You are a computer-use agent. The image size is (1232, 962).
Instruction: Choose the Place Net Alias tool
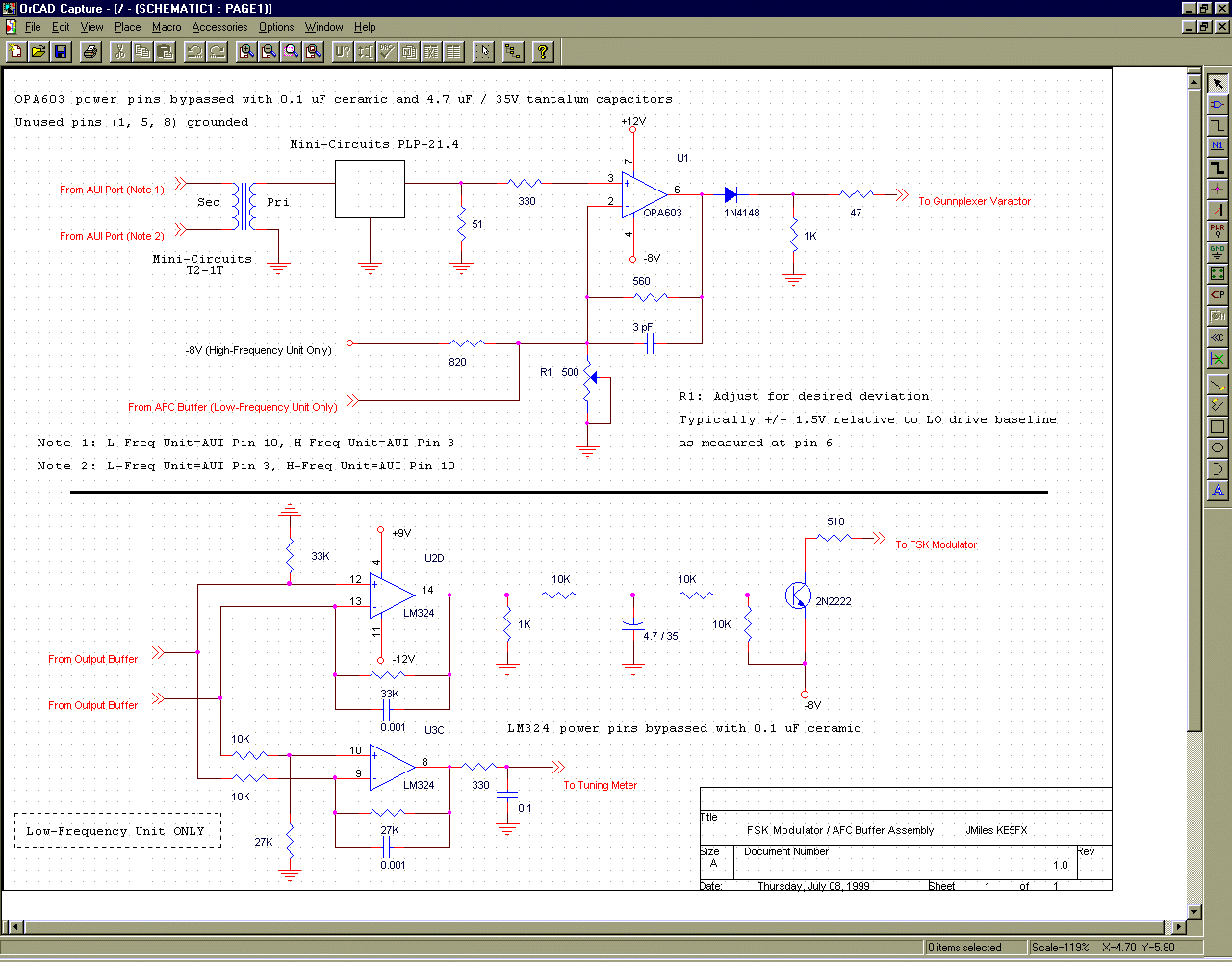point(1218,146)
